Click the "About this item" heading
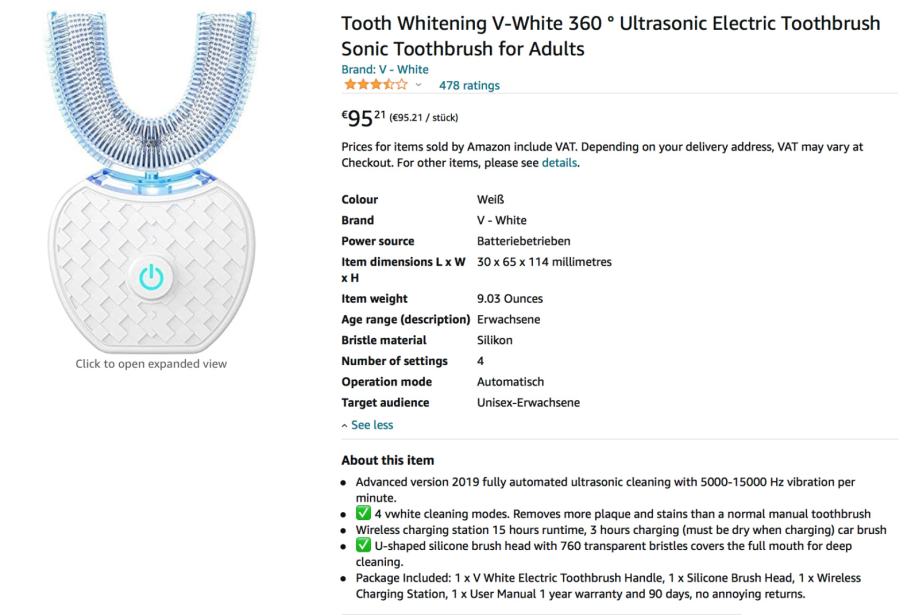The width and height of the screenshot is (919, 615). [x=388, y=460]
